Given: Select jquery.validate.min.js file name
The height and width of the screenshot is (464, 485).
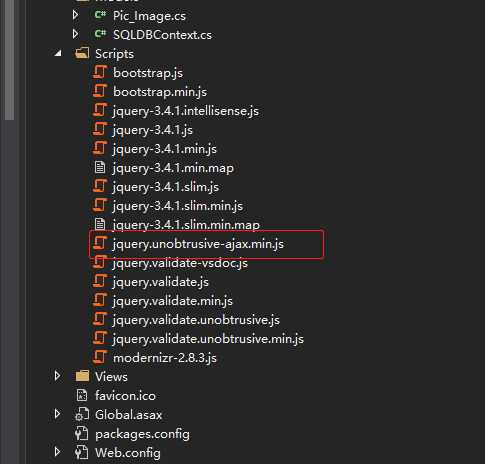Looking at the screenshot, I should [173, 301].
